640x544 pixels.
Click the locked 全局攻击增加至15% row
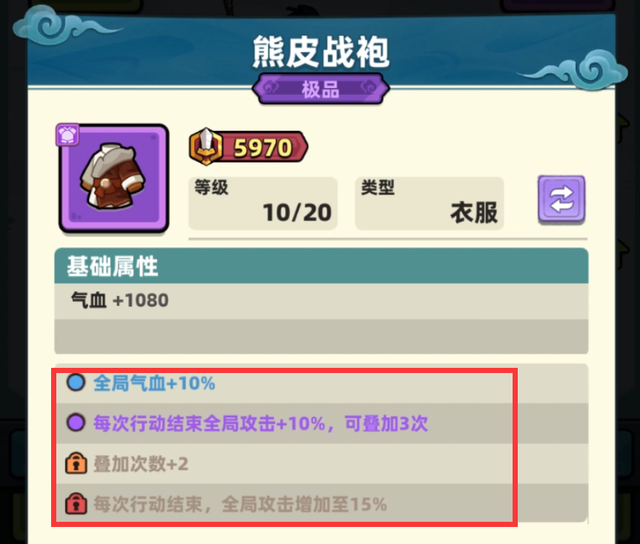coord(321,504)
